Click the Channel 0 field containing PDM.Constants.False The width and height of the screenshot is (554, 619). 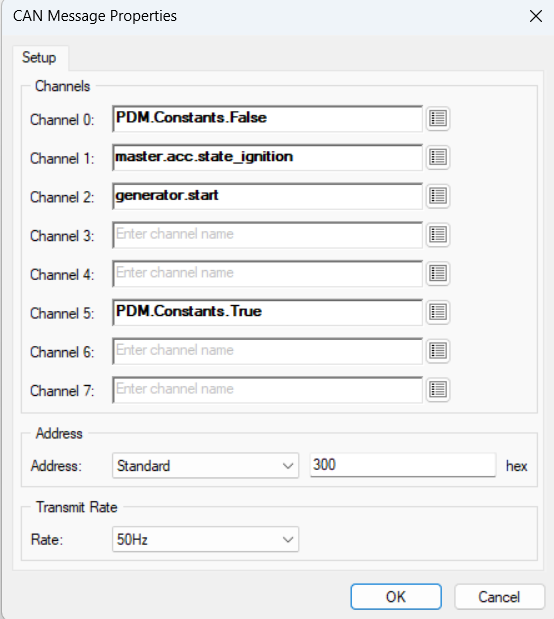click(267, 118)
